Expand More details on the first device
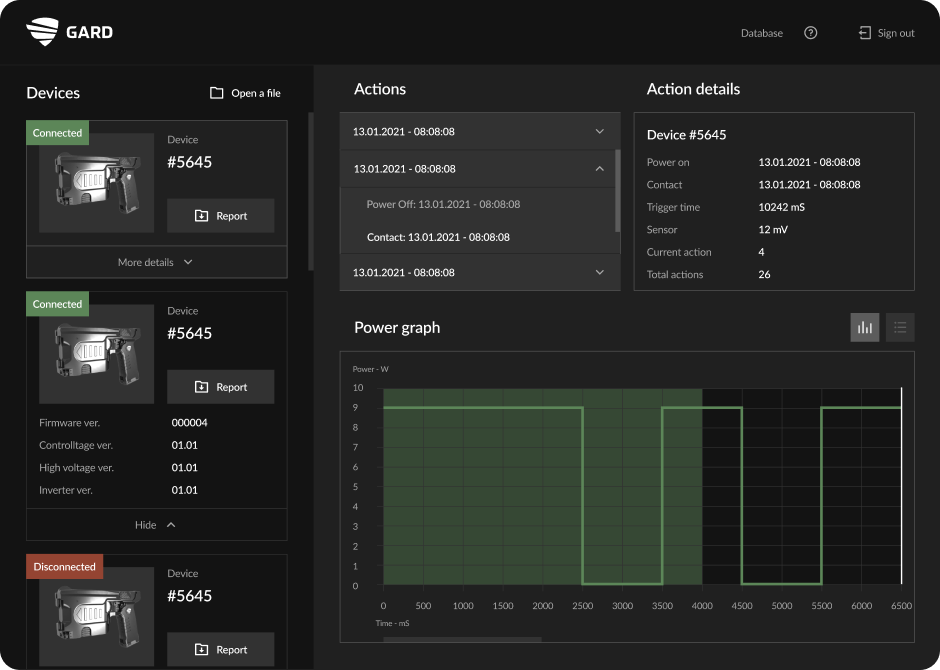Image resolution: width=940 pixels, height=670 pixels. tap(156, 262)
